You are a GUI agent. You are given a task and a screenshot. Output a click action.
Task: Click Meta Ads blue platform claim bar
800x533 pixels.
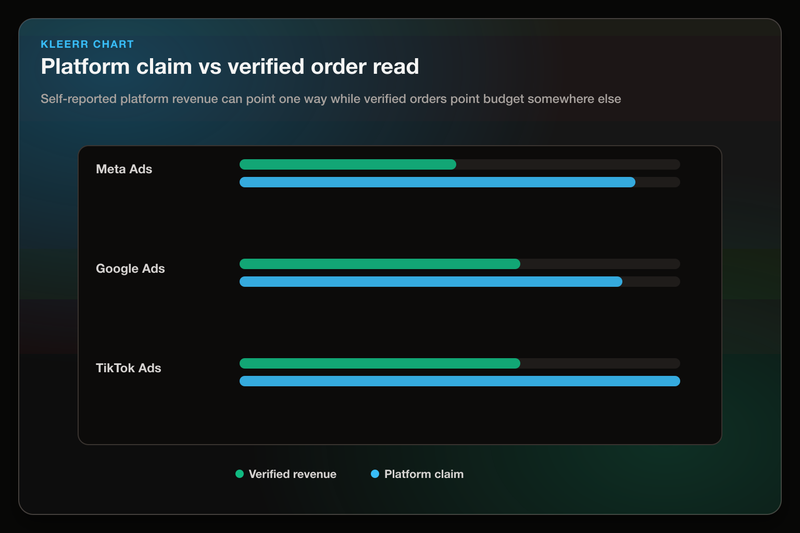click(437, 182)
